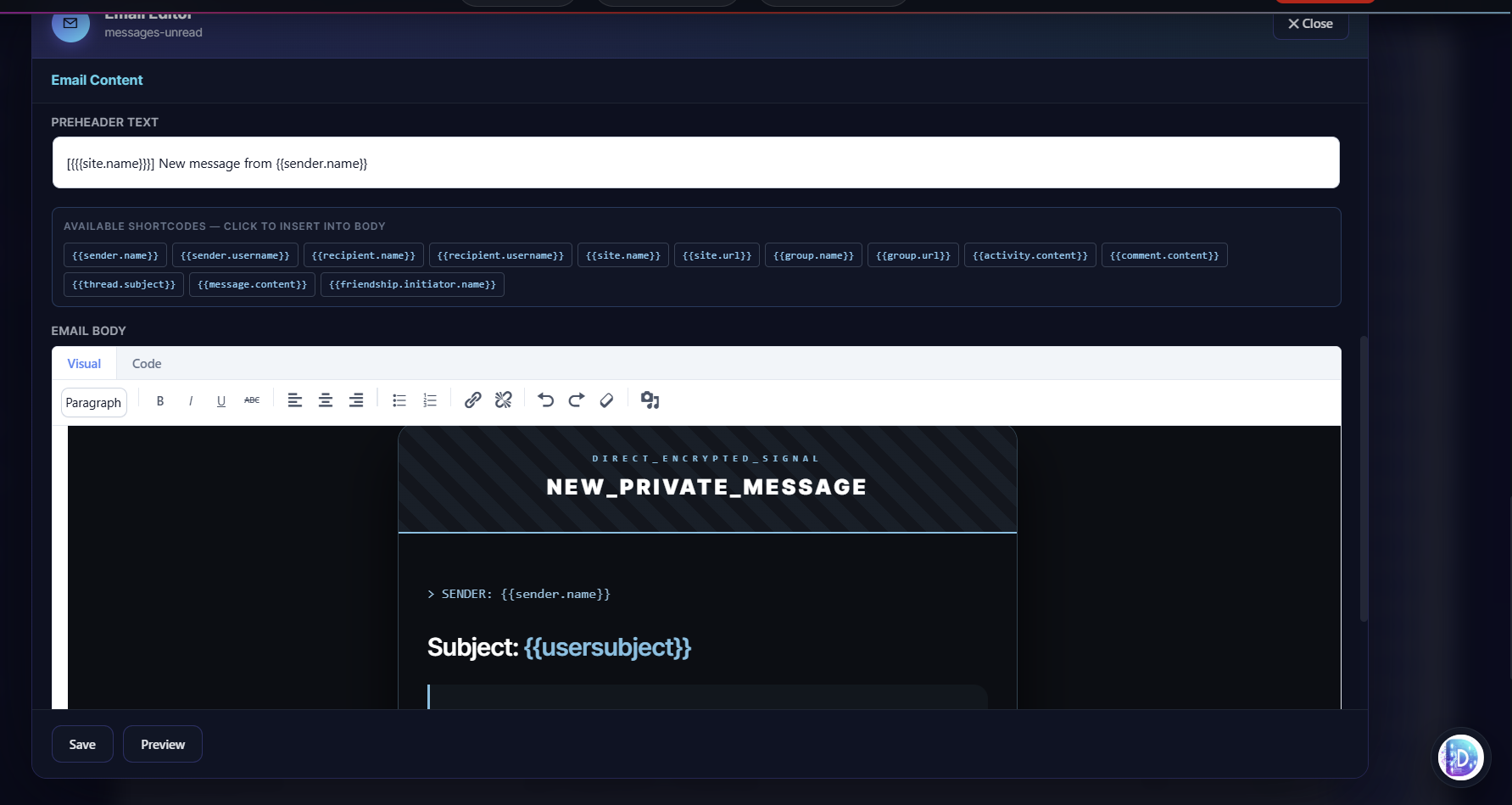This screenshot has width=1512, height=805.
Task: Apply strikethrough formatting
Action: click(251, 400)
